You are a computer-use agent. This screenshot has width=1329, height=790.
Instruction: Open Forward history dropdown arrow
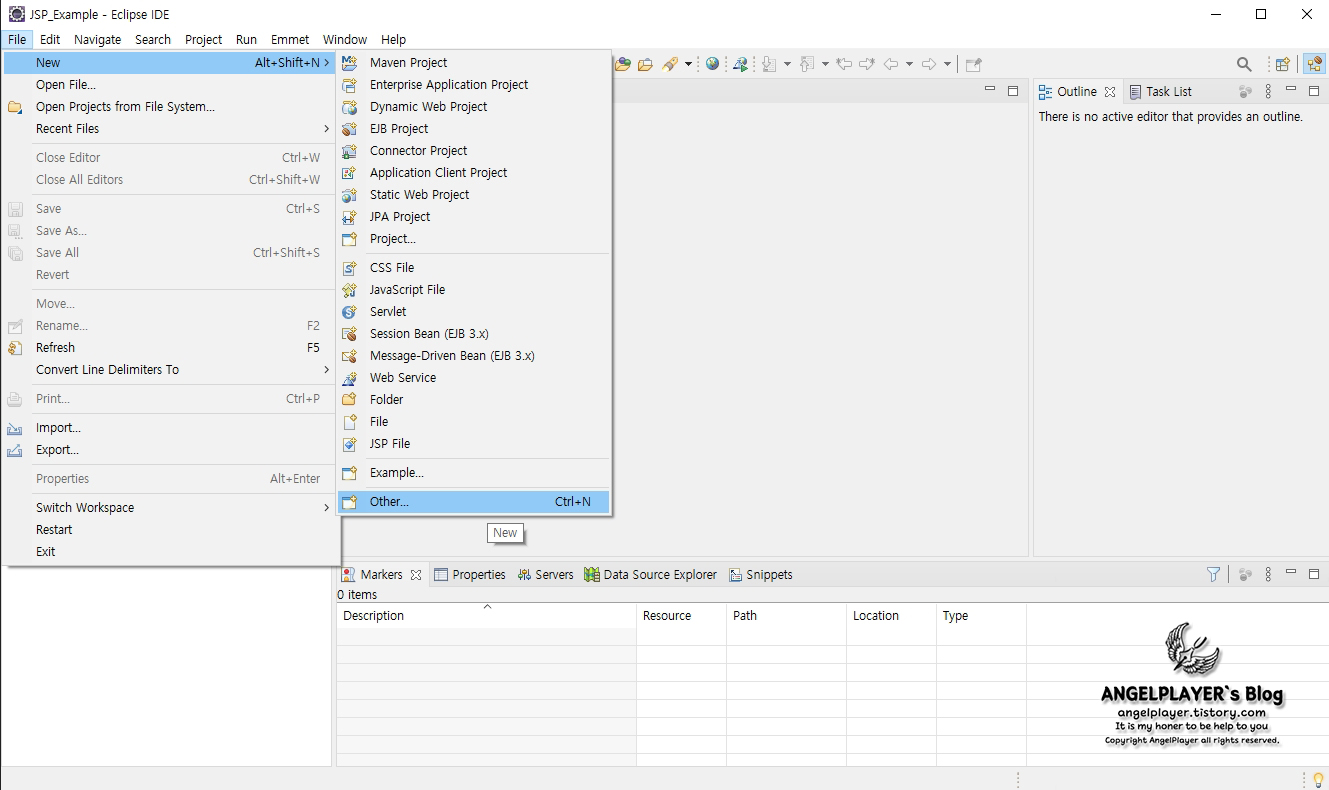947,64
